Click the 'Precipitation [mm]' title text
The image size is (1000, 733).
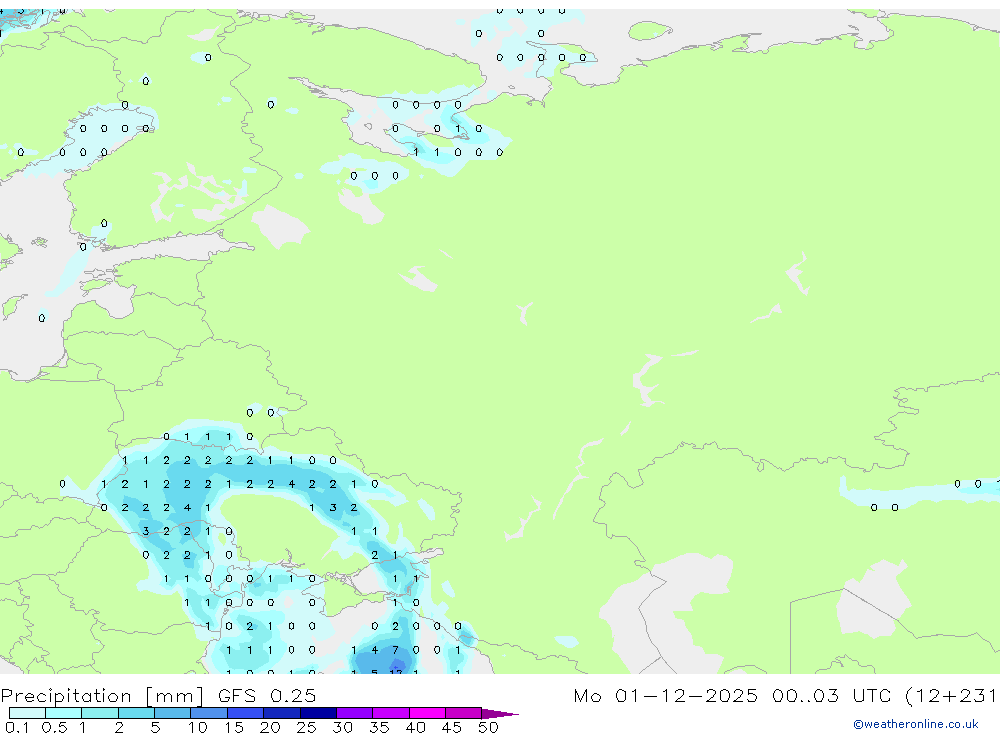(102, 695)
